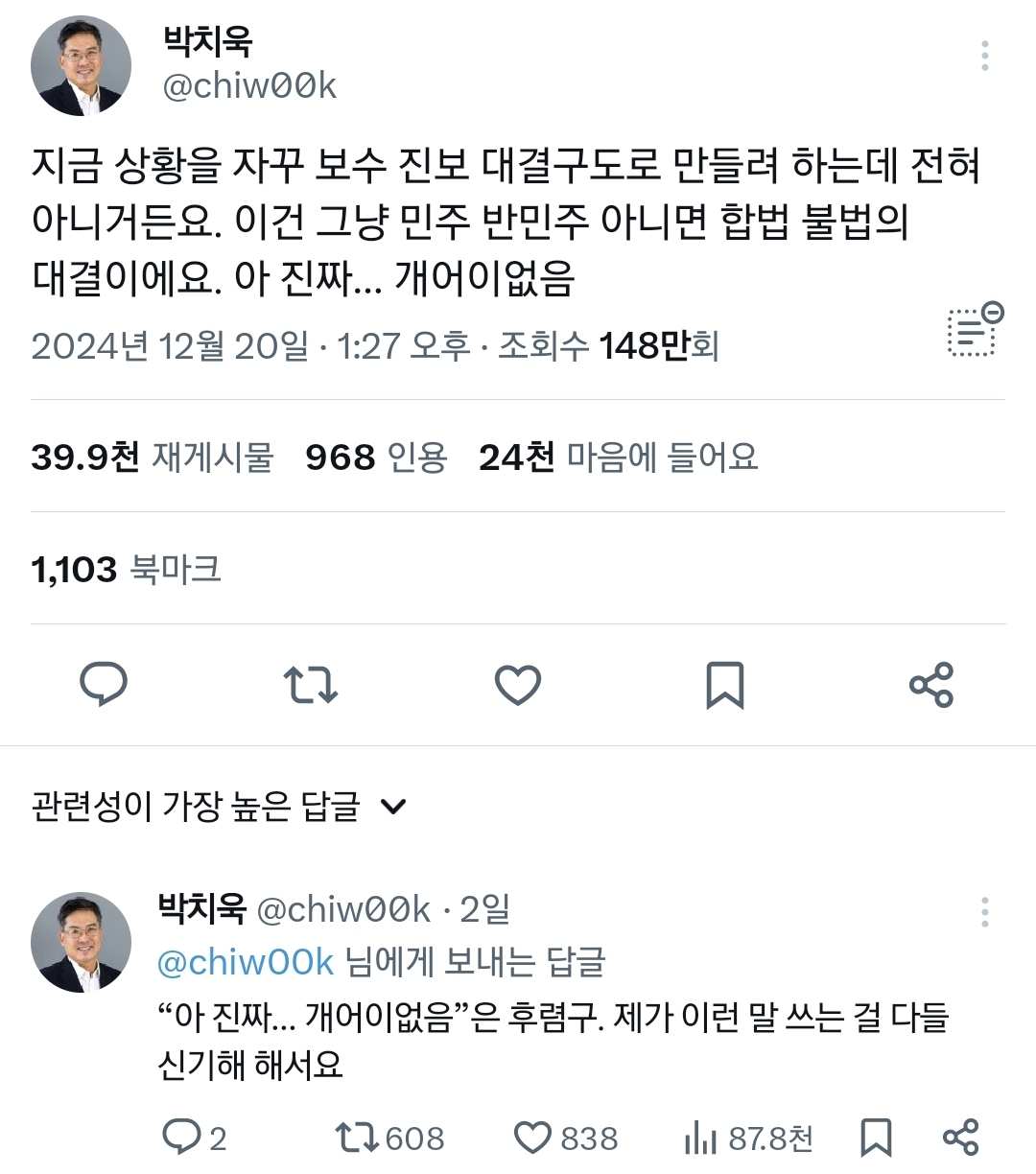Tap the reply speech bubble on main tweet

pos(104,685)
